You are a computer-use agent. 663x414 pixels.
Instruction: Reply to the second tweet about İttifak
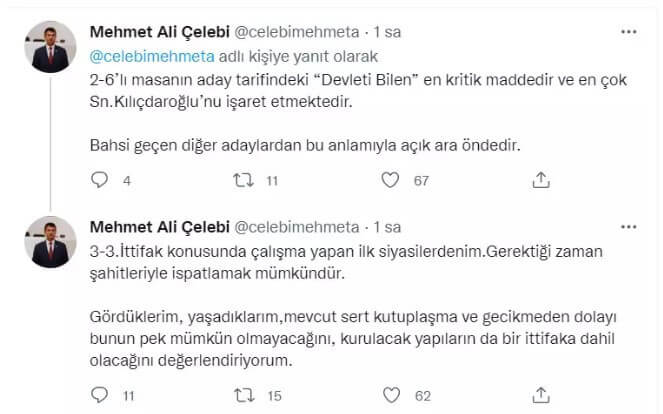tap(99, 395)
